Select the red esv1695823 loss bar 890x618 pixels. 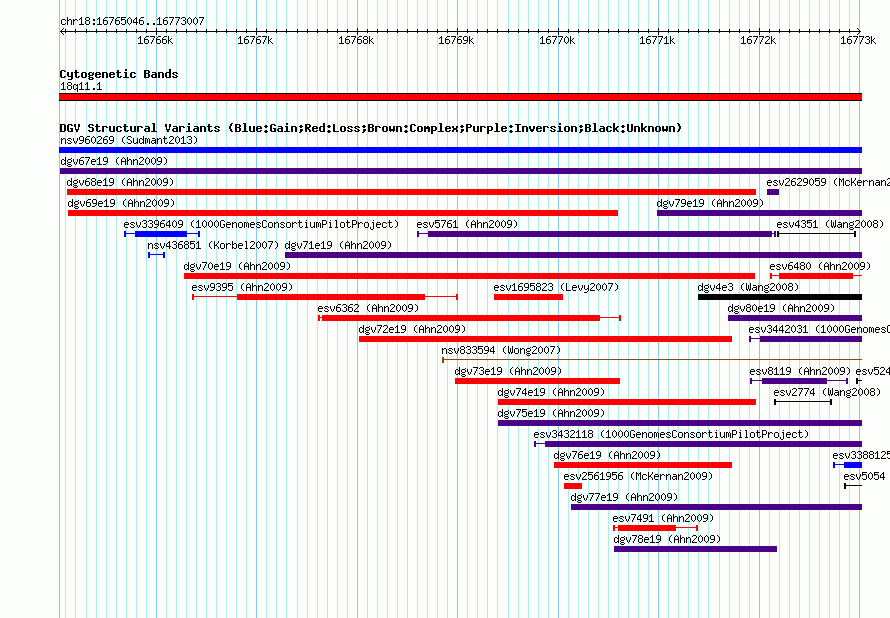point(528,297)
